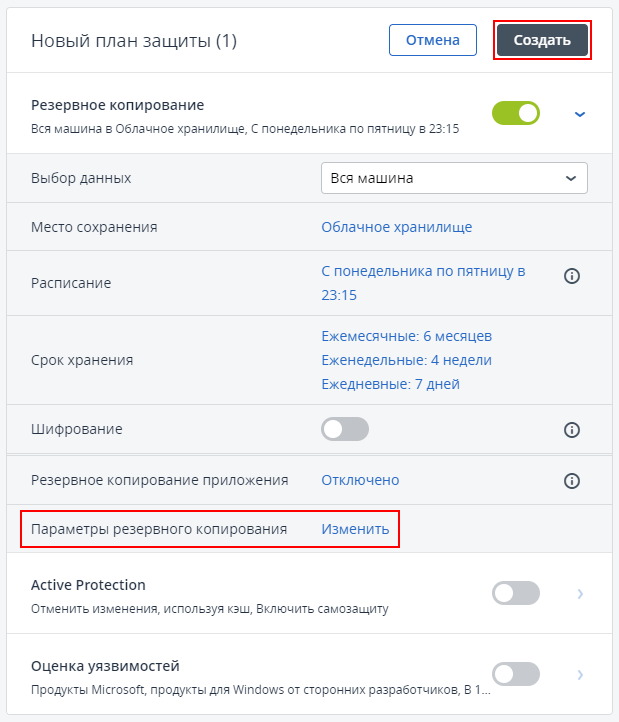Click info icon next to Расписание

(572, 276)
